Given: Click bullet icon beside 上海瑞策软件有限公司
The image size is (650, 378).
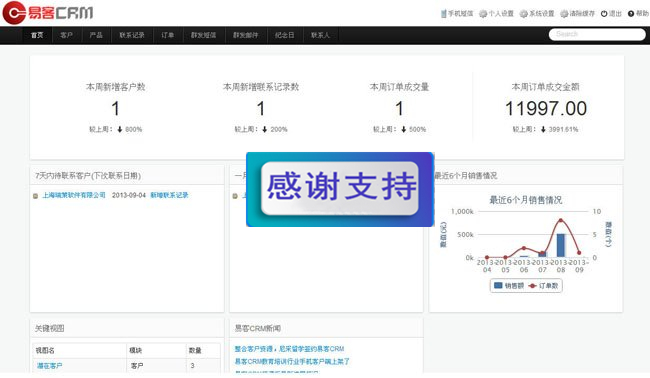Looking at the screenshot, I should pos(36,196).
